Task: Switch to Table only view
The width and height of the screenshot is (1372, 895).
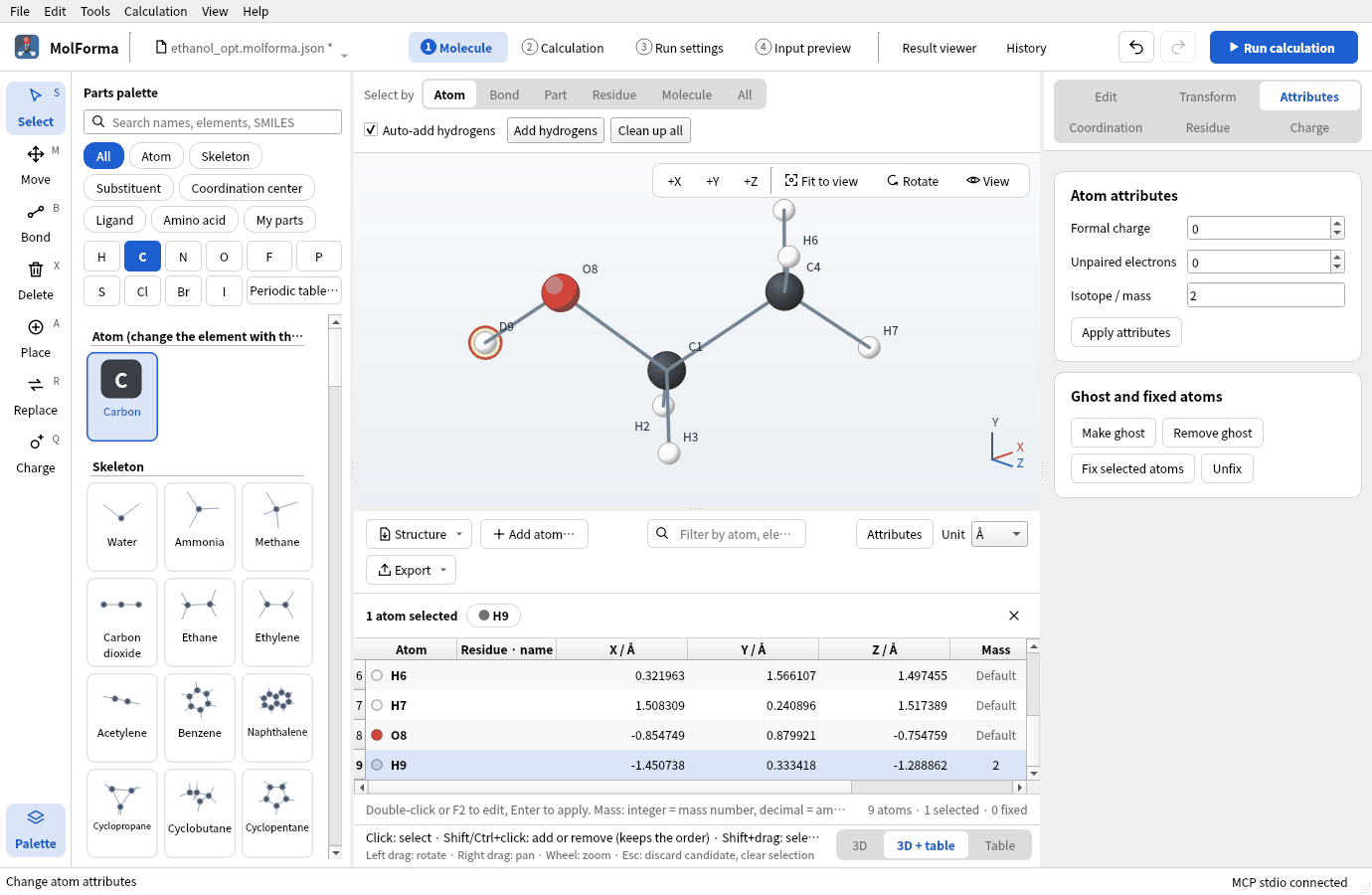Action: (x=1000, y=845)
